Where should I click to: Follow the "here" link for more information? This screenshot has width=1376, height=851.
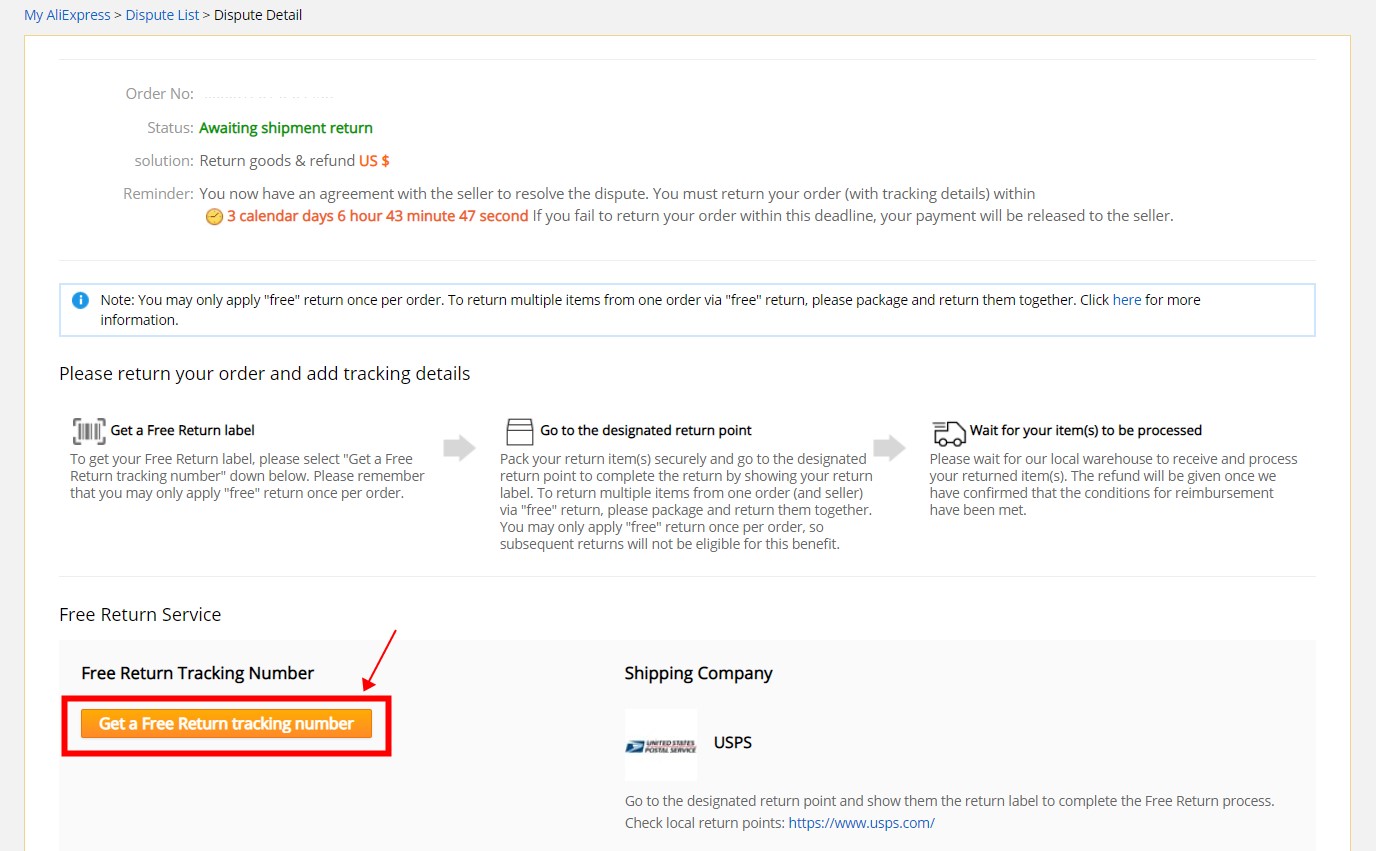(x=1126, y=300)
